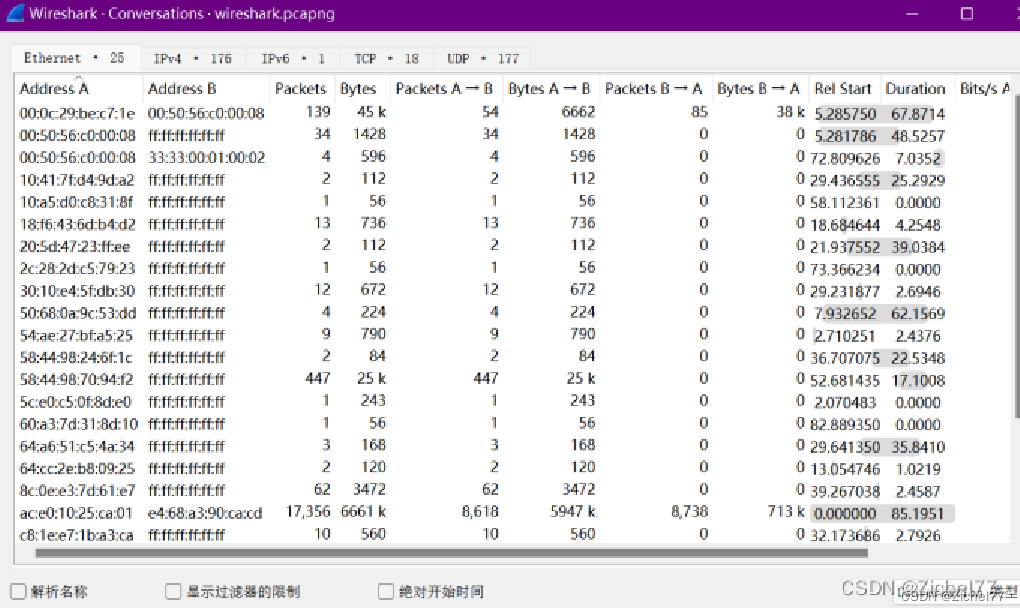Viewport: 1020px width, 611px height.
Task: Click the 3472 bytes cell in Bytes column
Action: point(369,489)
